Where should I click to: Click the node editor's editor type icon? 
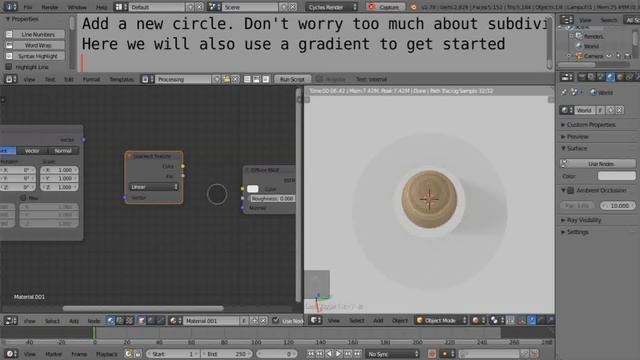[x=10, y=321]
